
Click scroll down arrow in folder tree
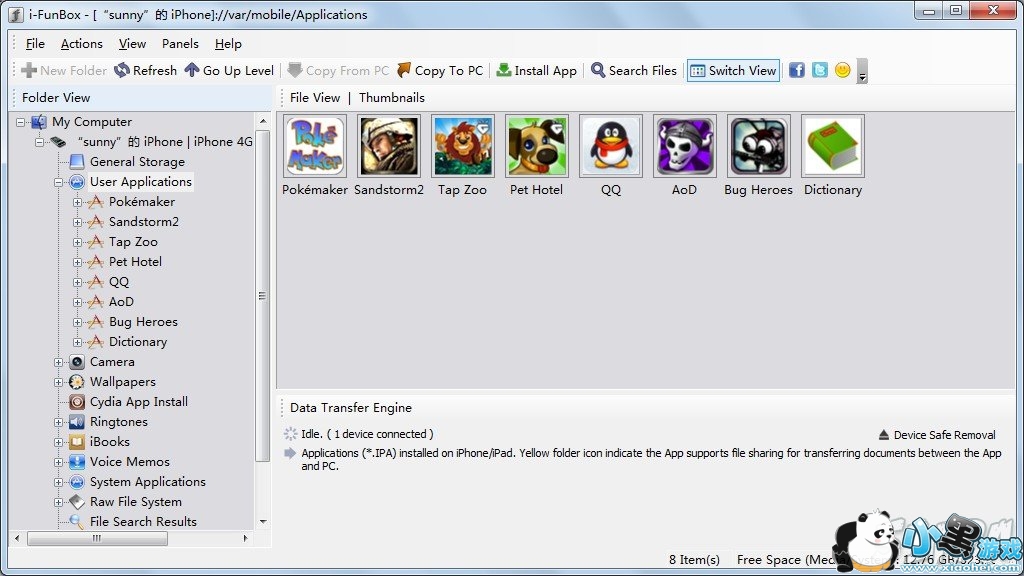coord(263,522)
